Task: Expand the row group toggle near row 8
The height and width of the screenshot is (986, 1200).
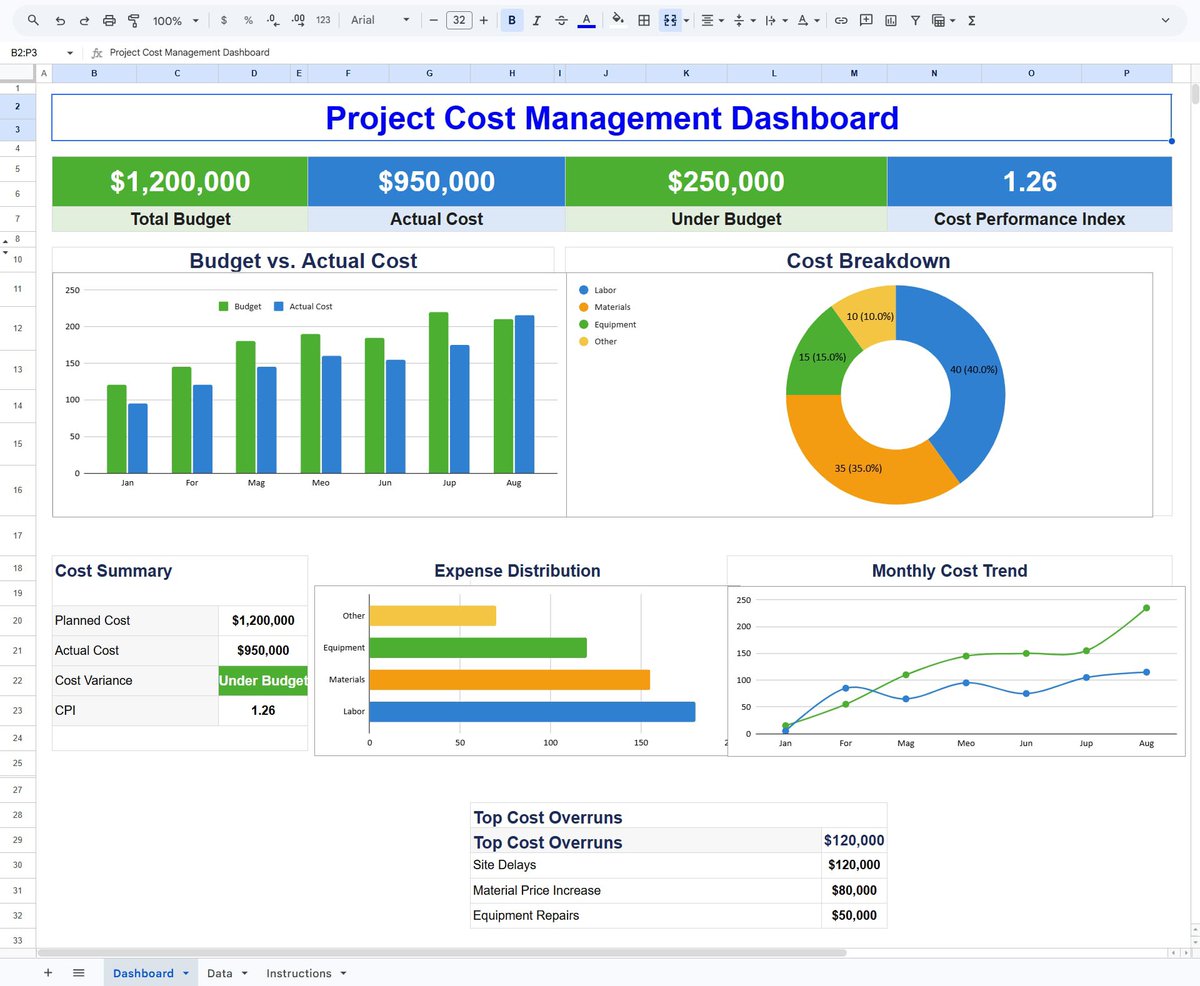Action: coord(7,241)
